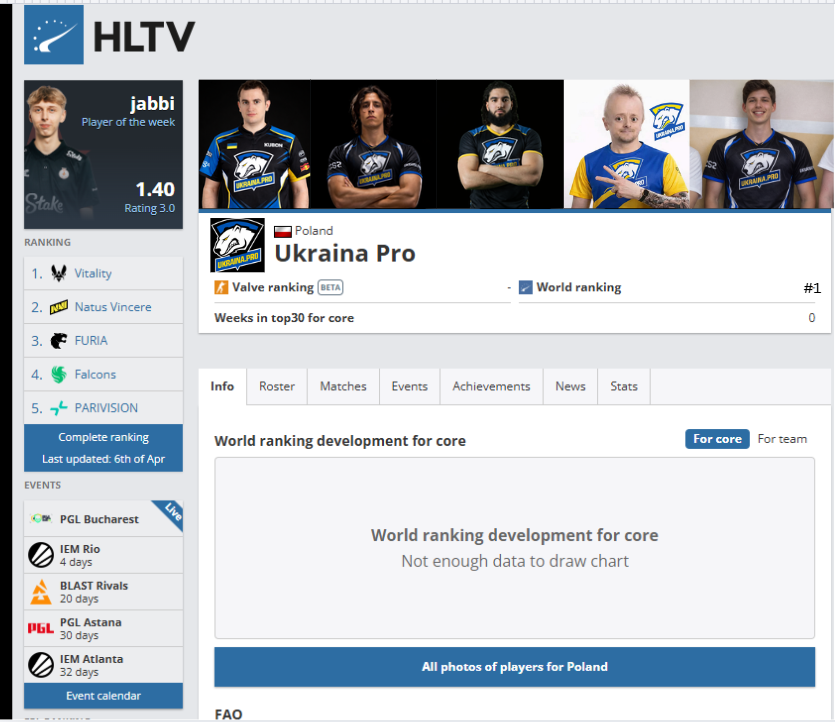The width and height of the screenshot is (835, 722).
Task: Click the 1.40 rating value
Action: [x=155, y=189]
